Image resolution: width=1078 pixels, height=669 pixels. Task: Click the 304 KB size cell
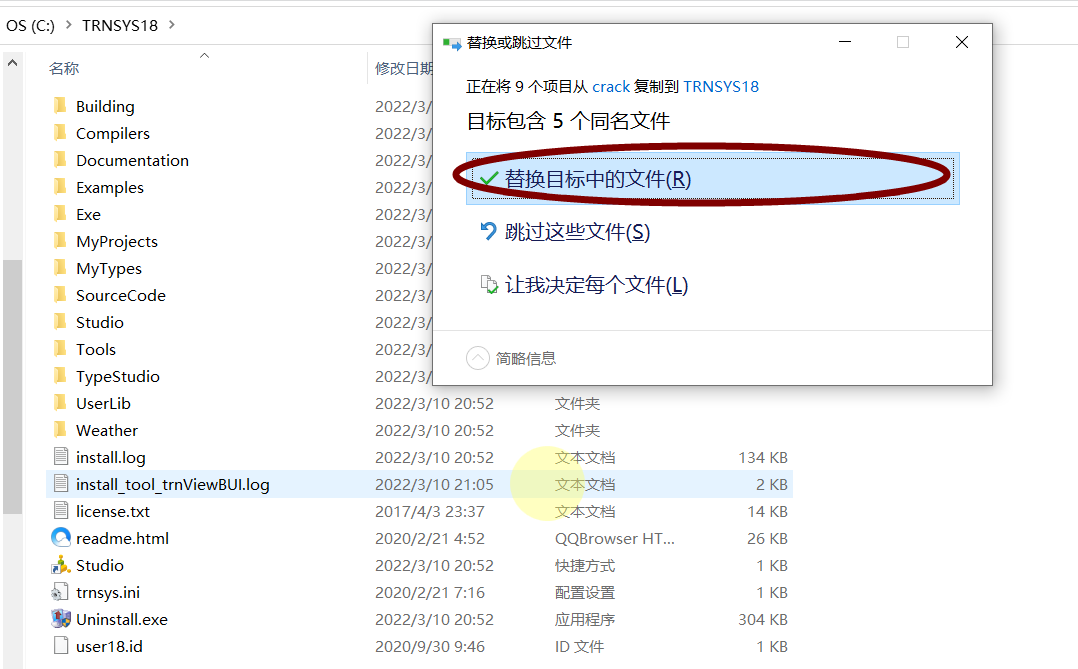(x=763, y=619)
